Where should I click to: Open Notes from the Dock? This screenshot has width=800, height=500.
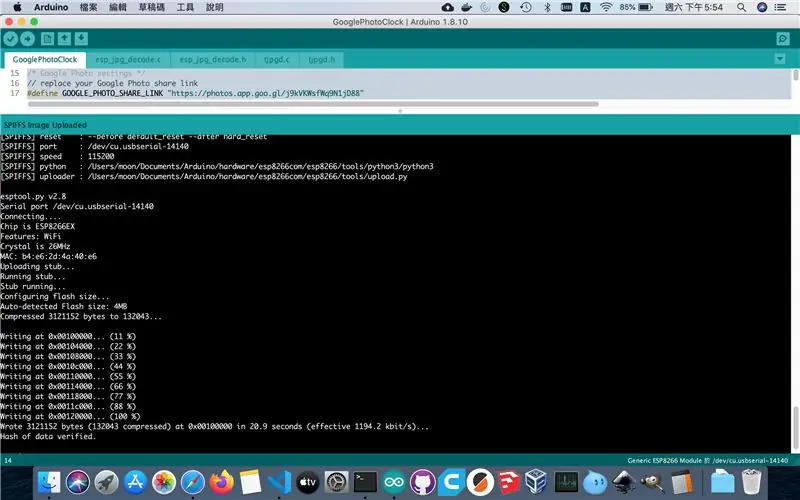(x=250, y=482)
